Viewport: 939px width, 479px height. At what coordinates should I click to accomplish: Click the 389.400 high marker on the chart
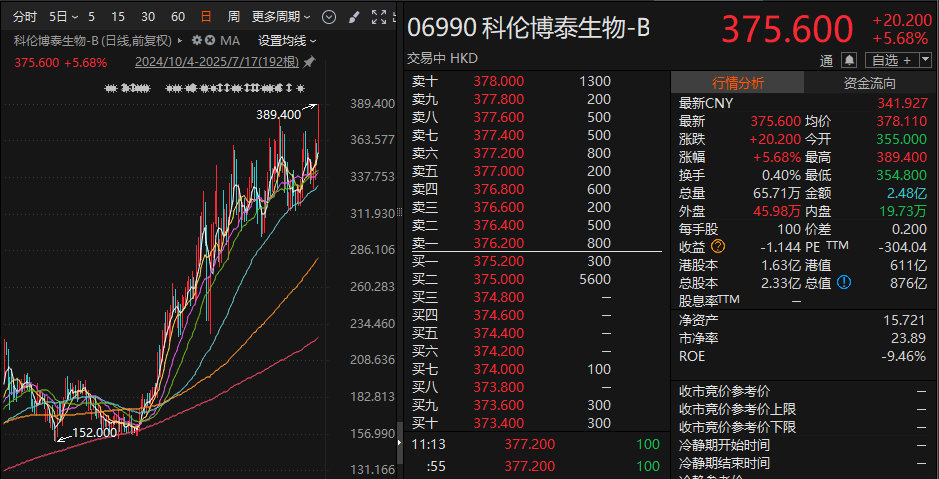(278, 114)
